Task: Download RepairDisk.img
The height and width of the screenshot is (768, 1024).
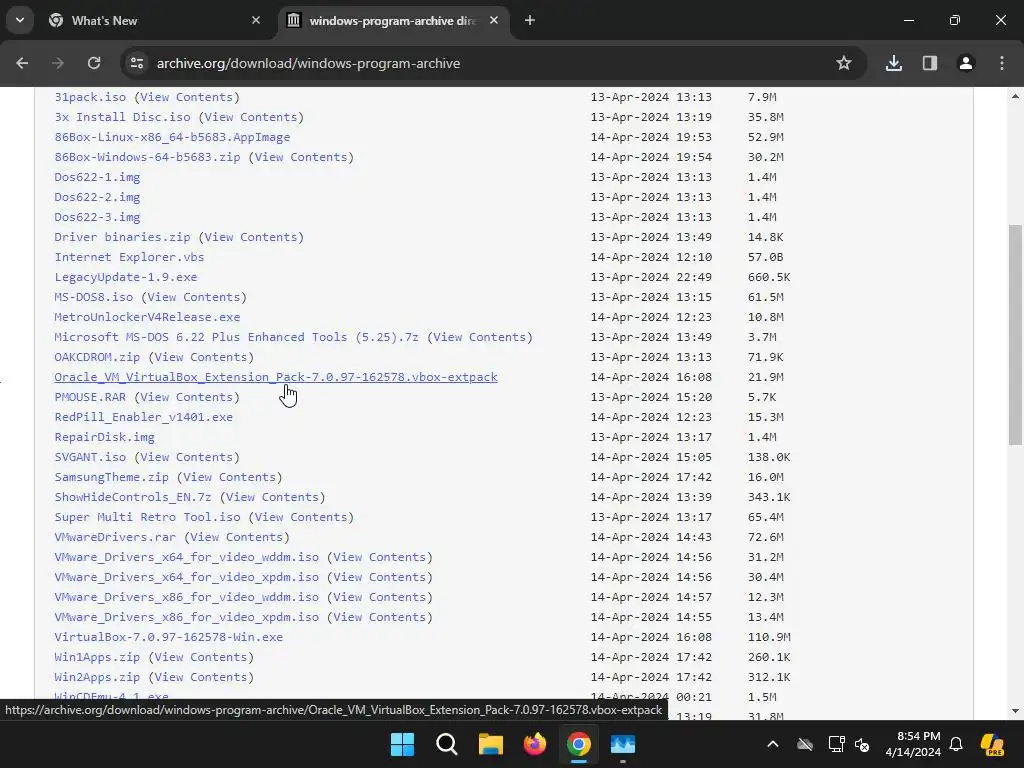Action: pos(104,437)
